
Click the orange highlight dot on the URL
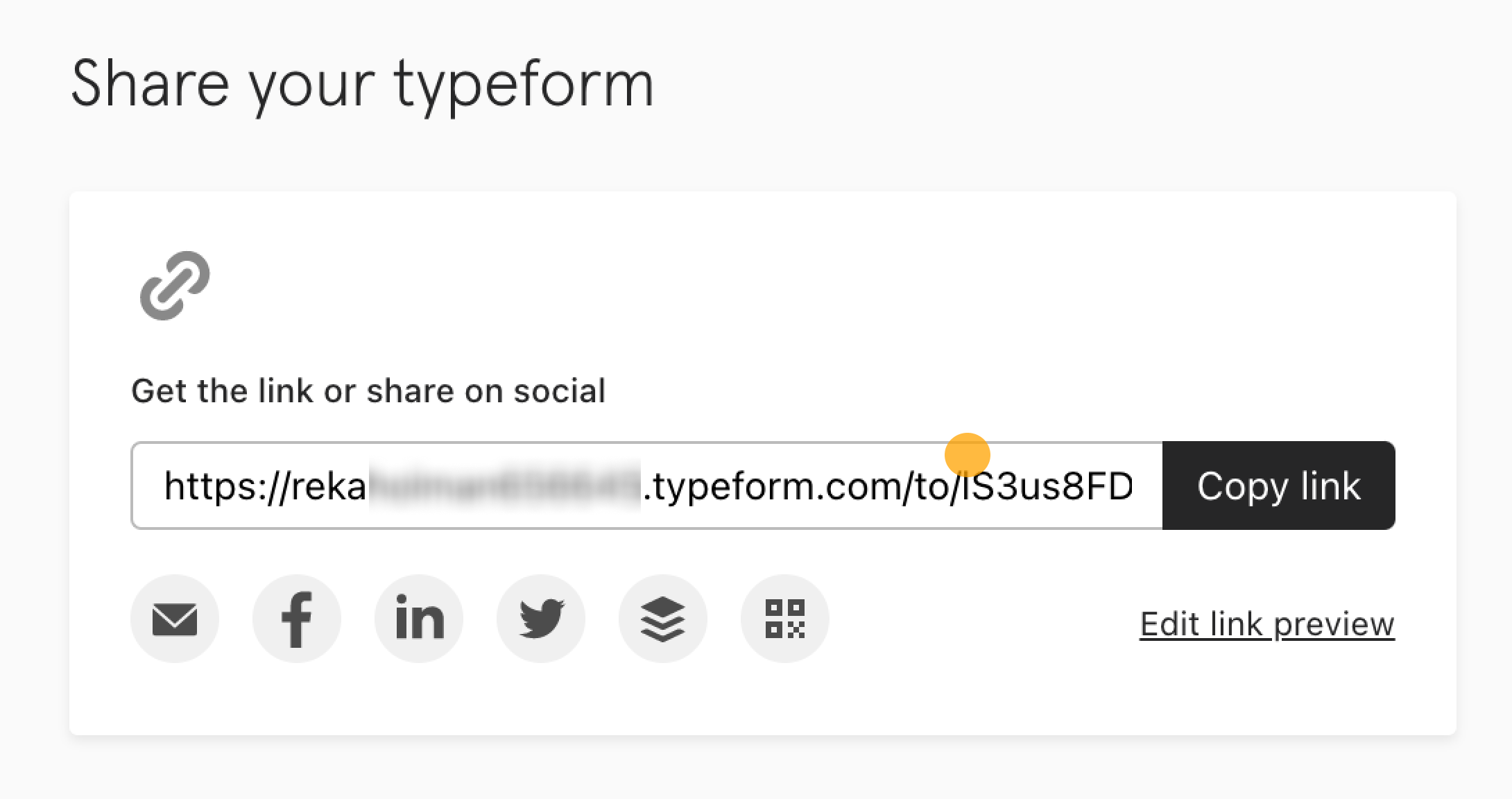click(x=968, y=456)
